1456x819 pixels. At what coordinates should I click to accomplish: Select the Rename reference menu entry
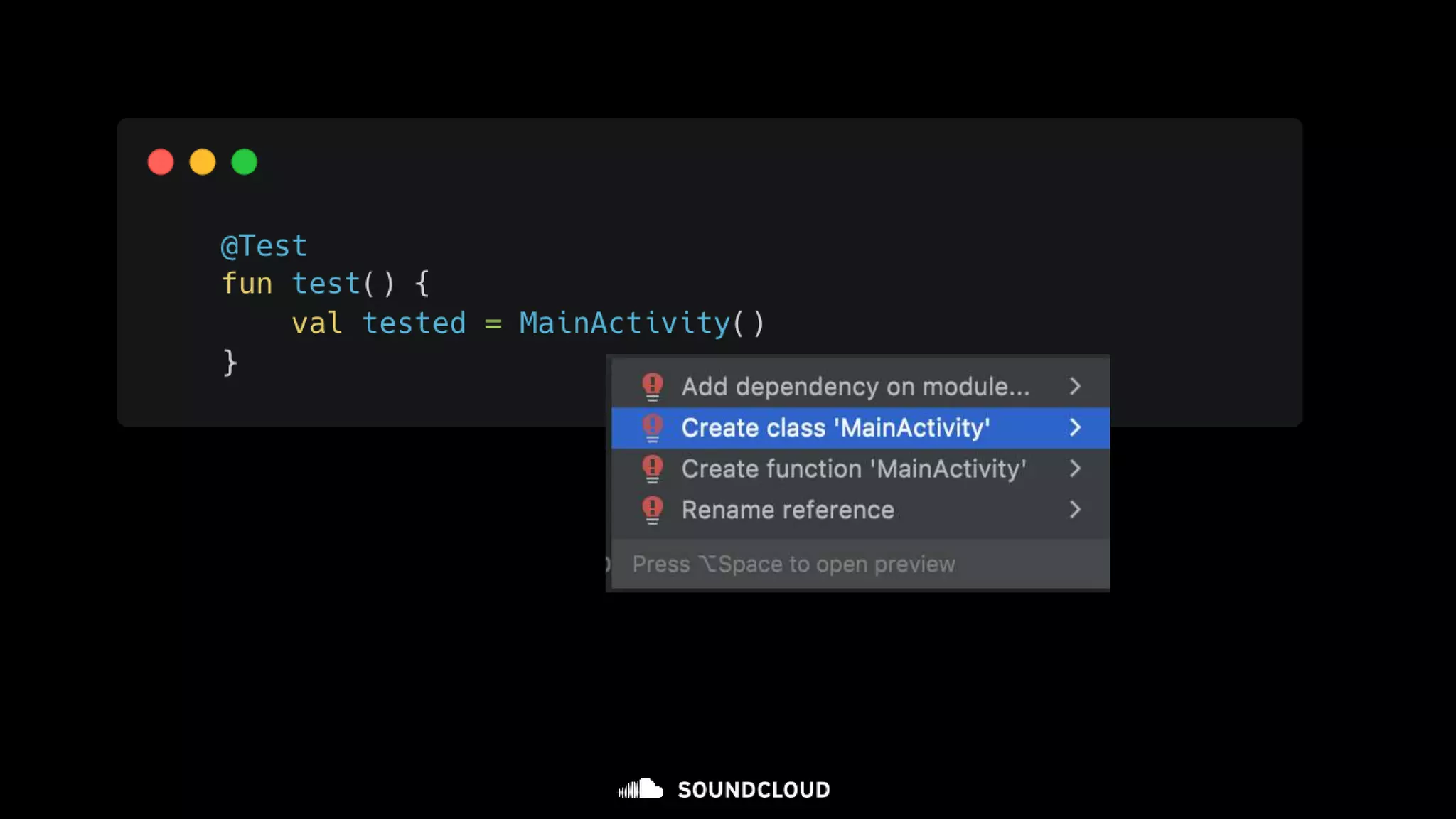click(788, 510)
